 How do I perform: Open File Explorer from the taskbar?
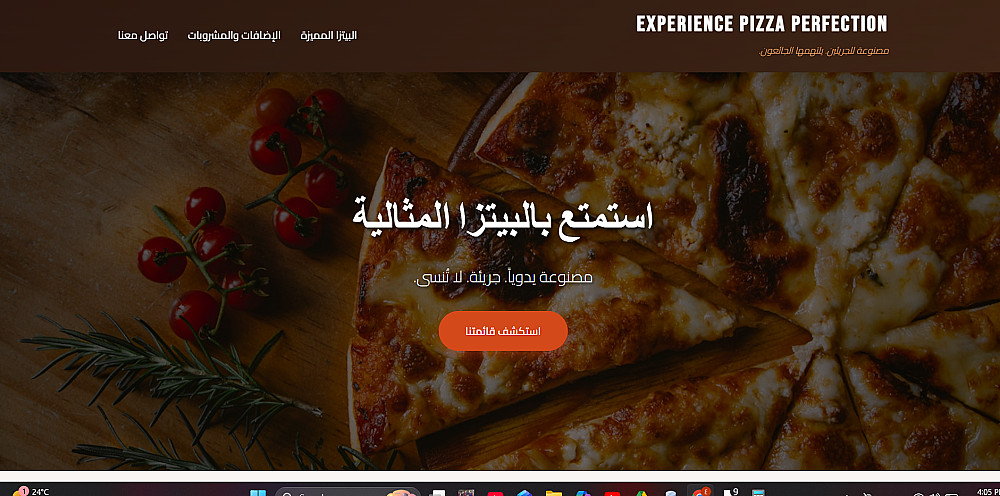554,493
